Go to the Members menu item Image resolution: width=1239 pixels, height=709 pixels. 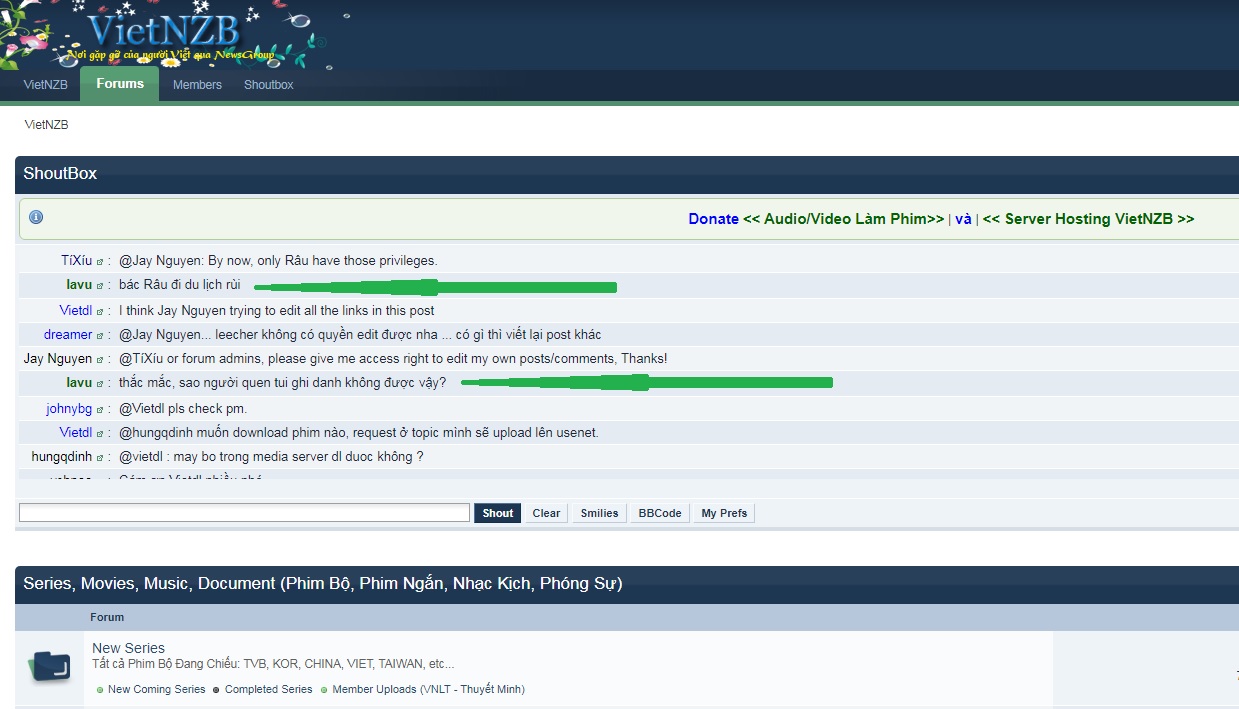click(197, 85)
